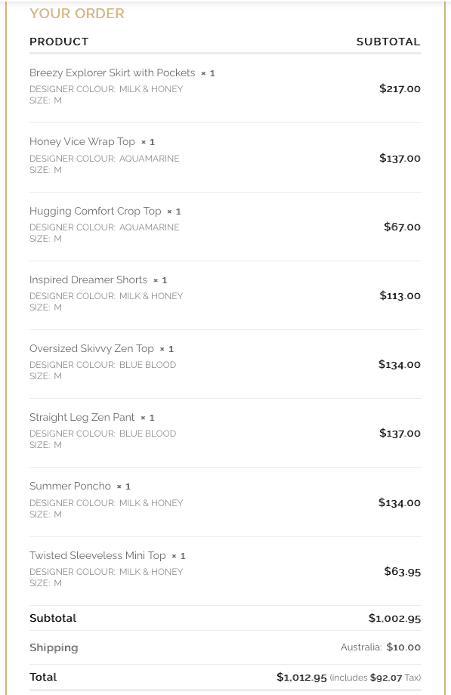This screenshot has height=695, width=451.
Task: Click the $67.00 crop top price
Action: [402, 227]
